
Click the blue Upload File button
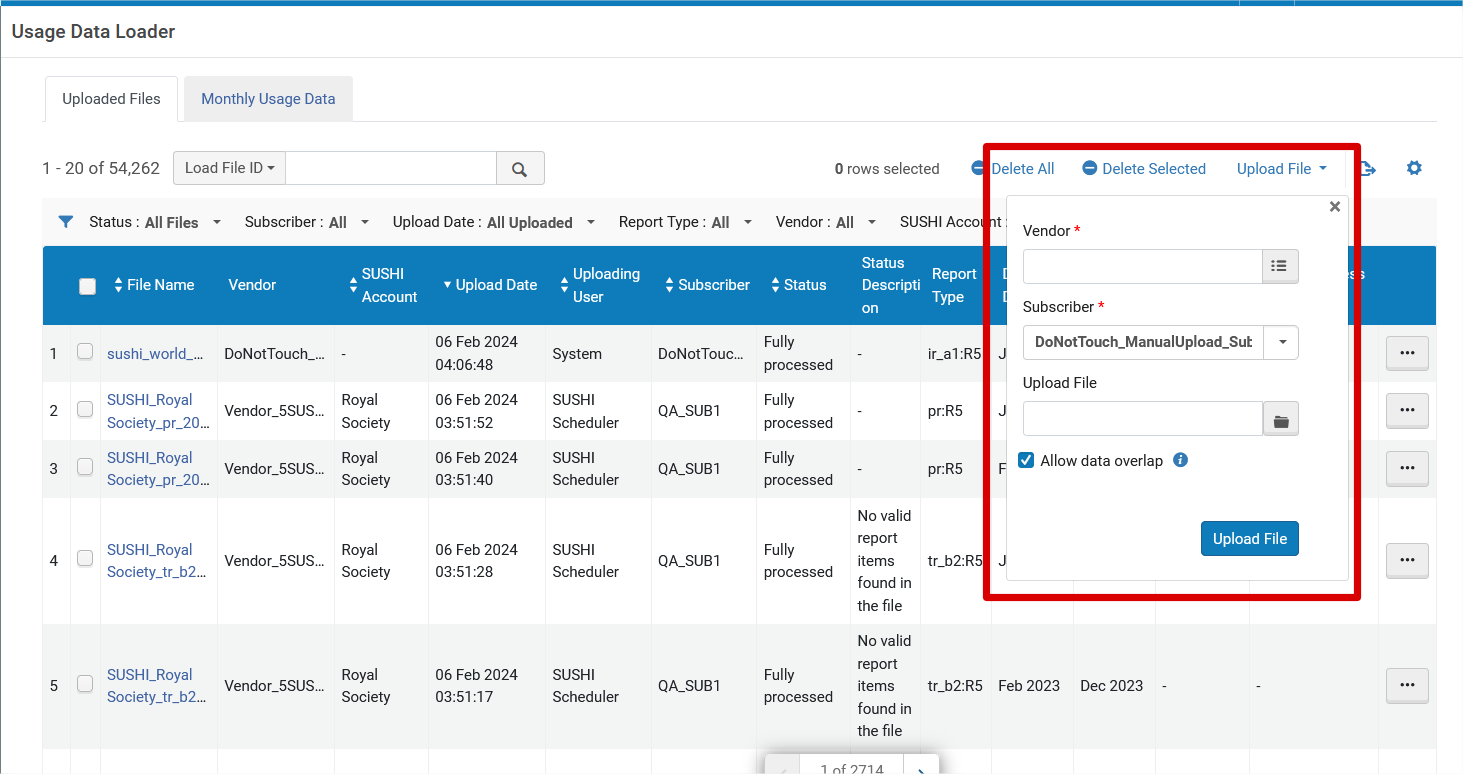(x=1249, y=539)
